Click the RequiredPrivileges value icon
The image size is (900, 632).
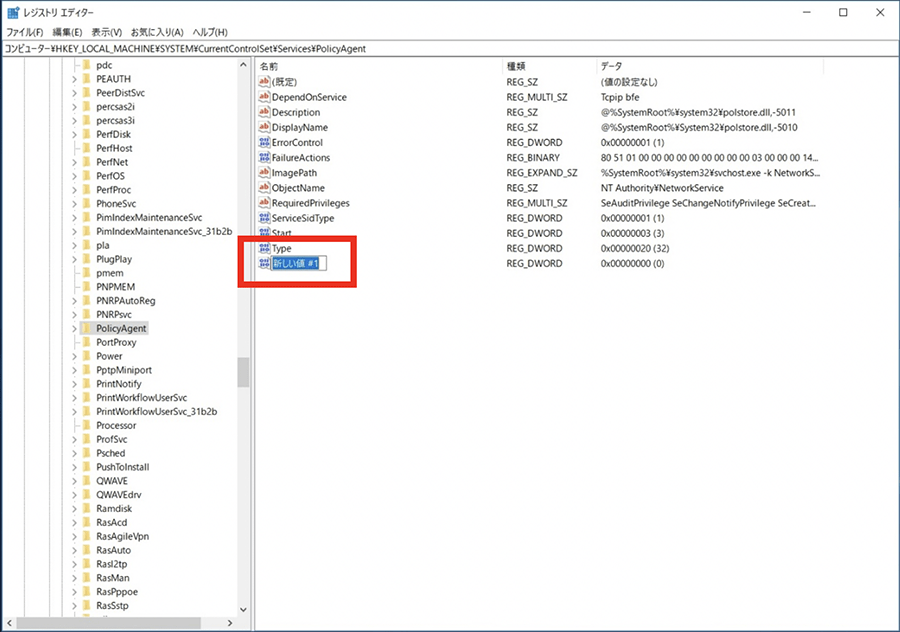pos(264,203)
